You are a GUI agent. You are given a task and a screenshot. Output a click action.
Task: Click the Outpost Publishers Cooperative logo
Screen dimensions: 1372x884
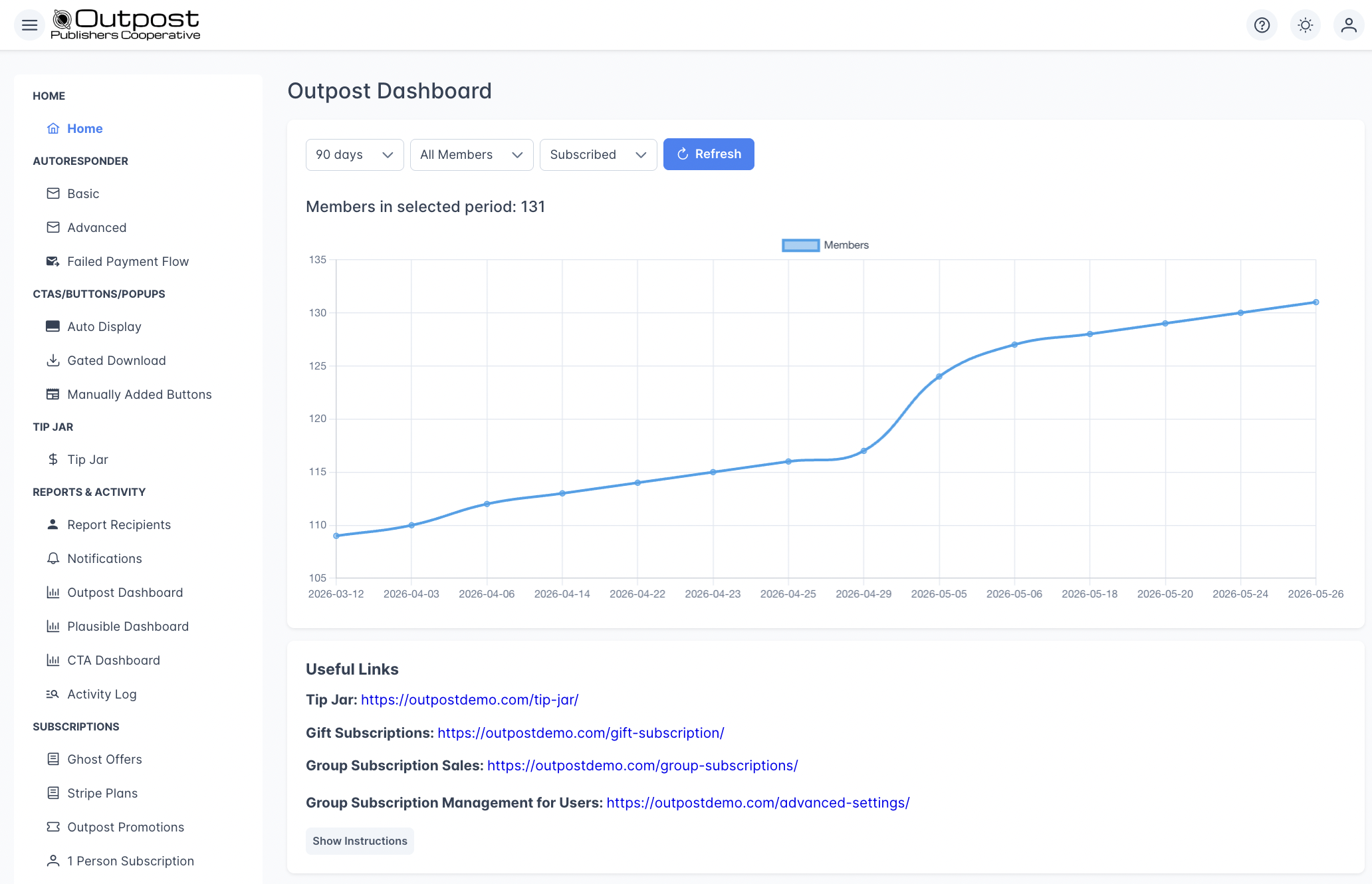tap(126, 25)
